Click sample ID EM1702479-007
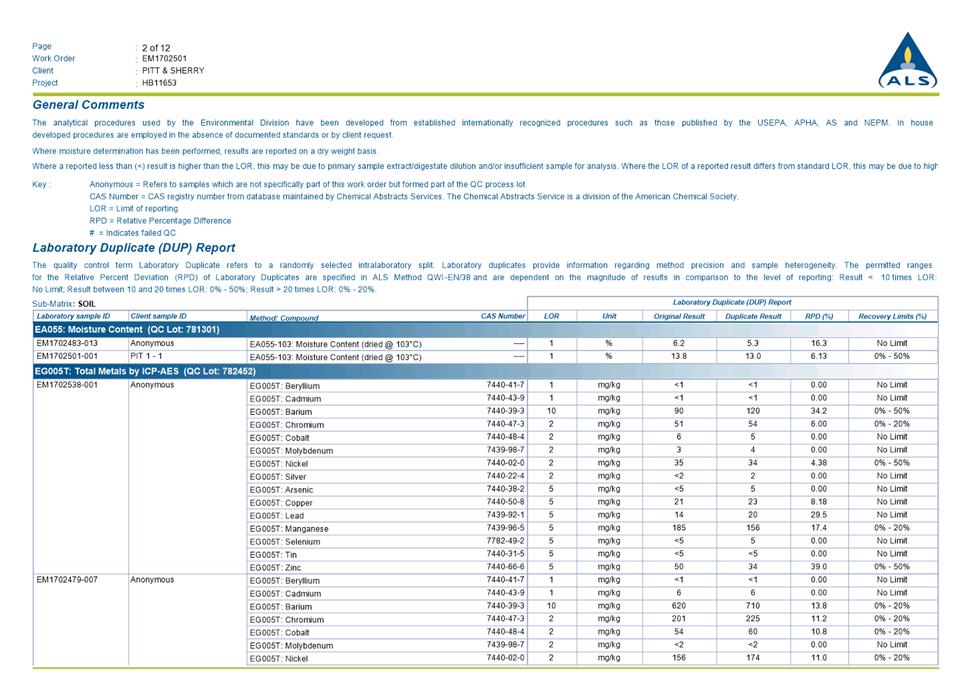Image resolution: width=976 pixels, height=690 pixels. coord(67,579)
